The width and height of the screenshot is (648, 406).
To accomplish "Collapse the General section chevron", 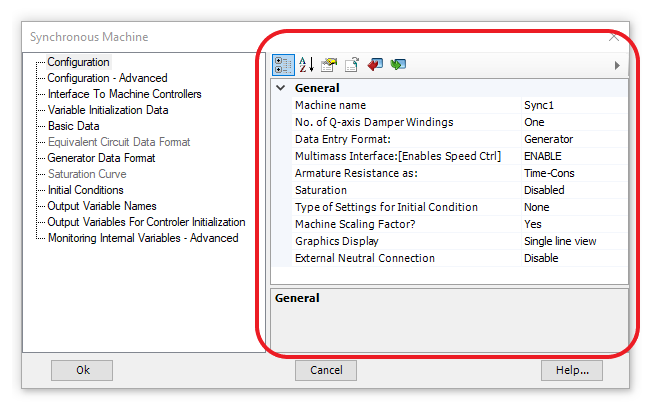I will [x=281, y=88].
